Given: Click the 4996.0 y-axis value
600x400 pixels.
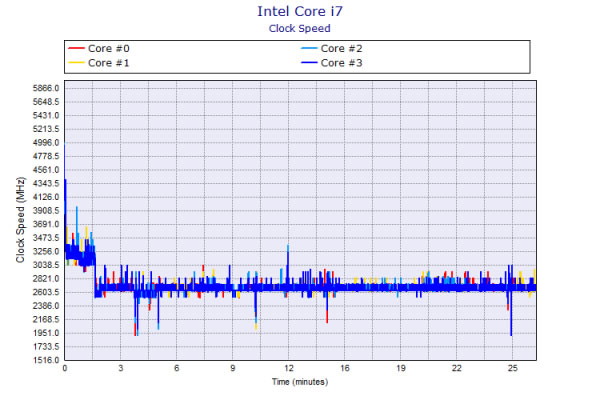Looking at the screenshot, I should tap(46, 143).
